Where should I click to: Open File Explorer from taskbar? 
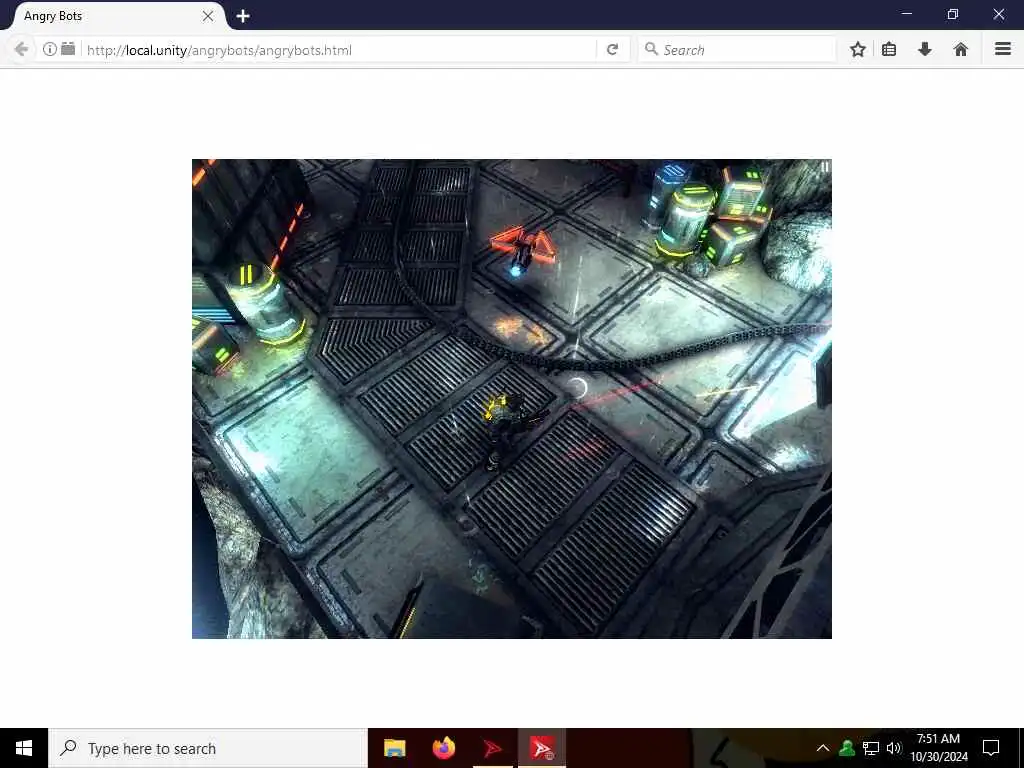click(394, 748)
